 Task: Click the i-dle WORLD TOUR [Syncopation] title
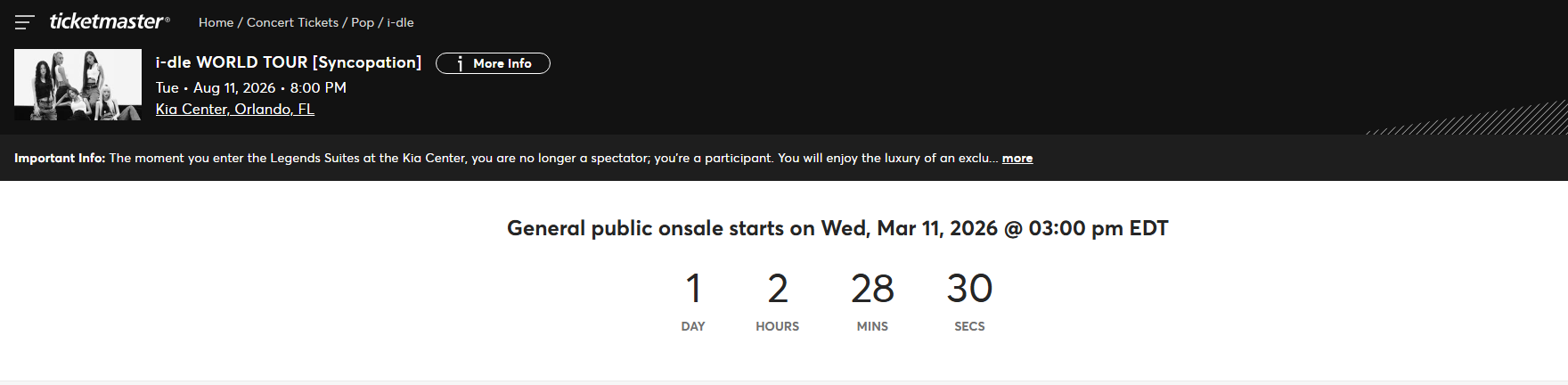[288, 62]
